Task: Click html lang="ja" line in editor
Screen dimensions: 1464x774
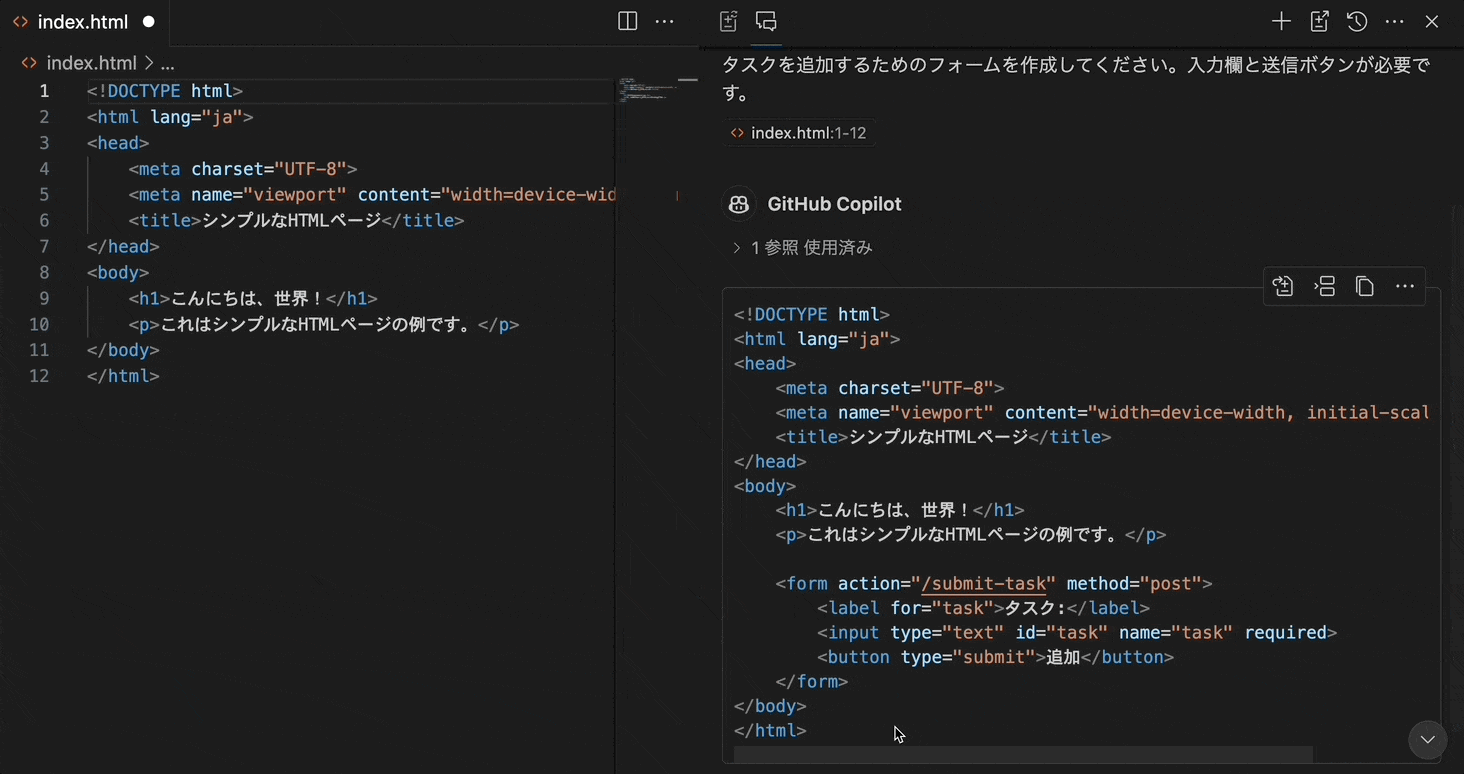Action: [170, 117]
